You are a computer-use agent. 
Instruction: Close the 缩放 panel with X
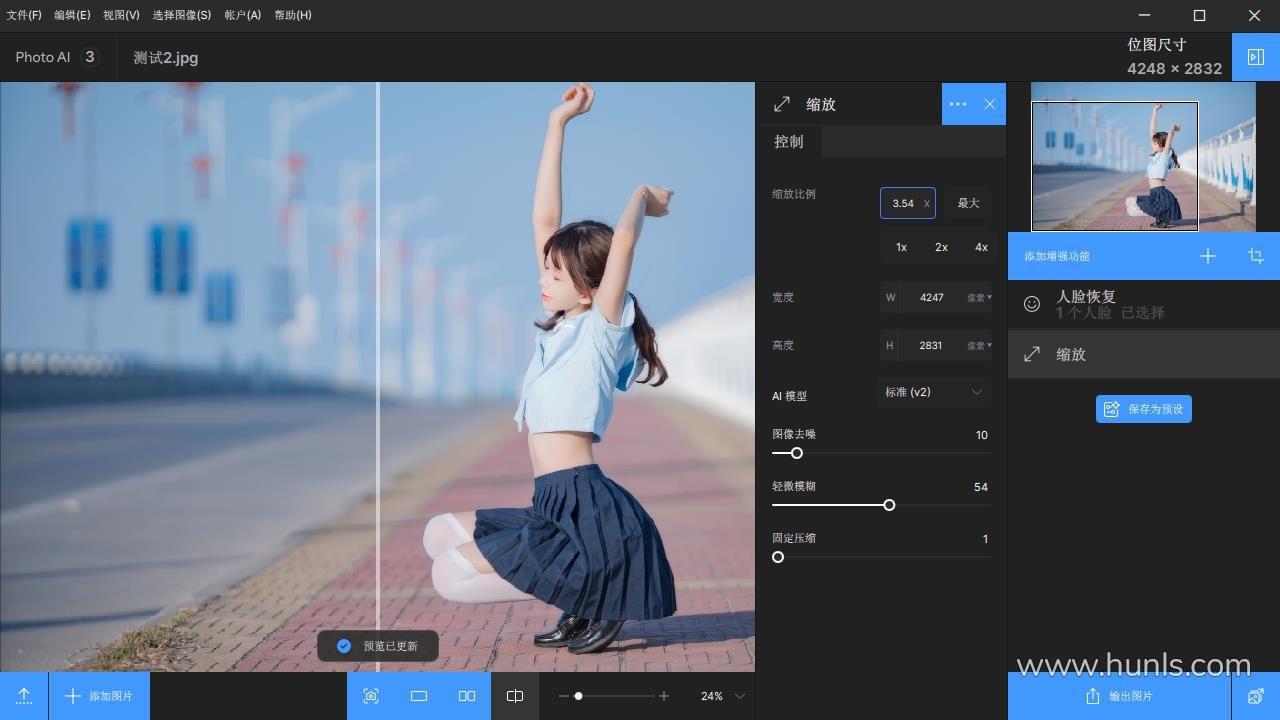(x=990, y=104)
